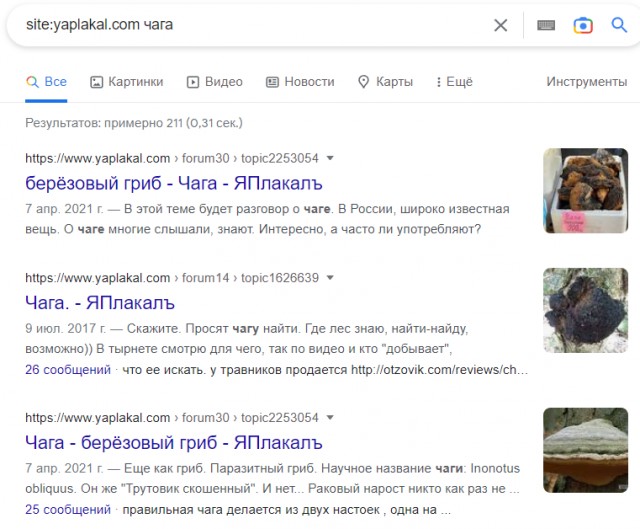
Task: Click the snippet 'что ее искать. у травников продается'
Action: (325, 370)
